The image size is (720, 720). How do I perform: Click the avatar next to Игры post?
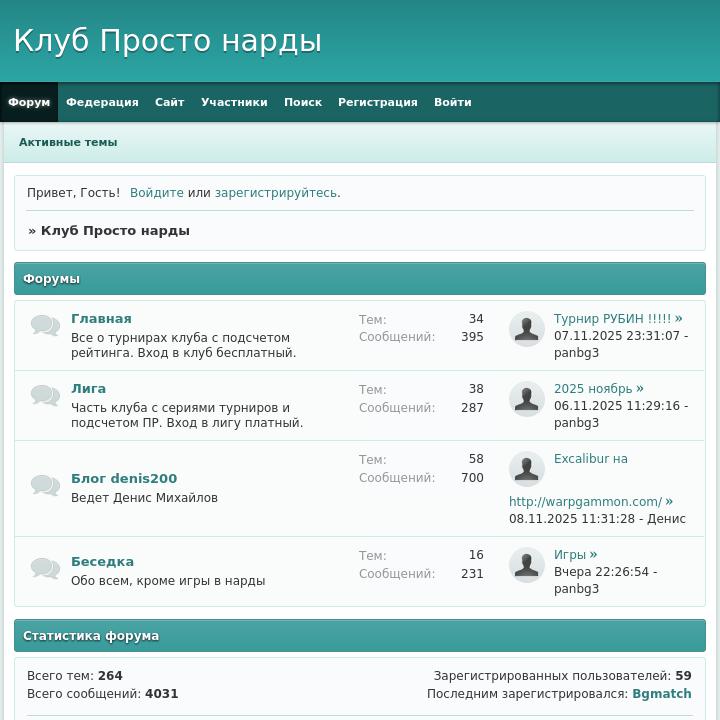click(527, 565)
